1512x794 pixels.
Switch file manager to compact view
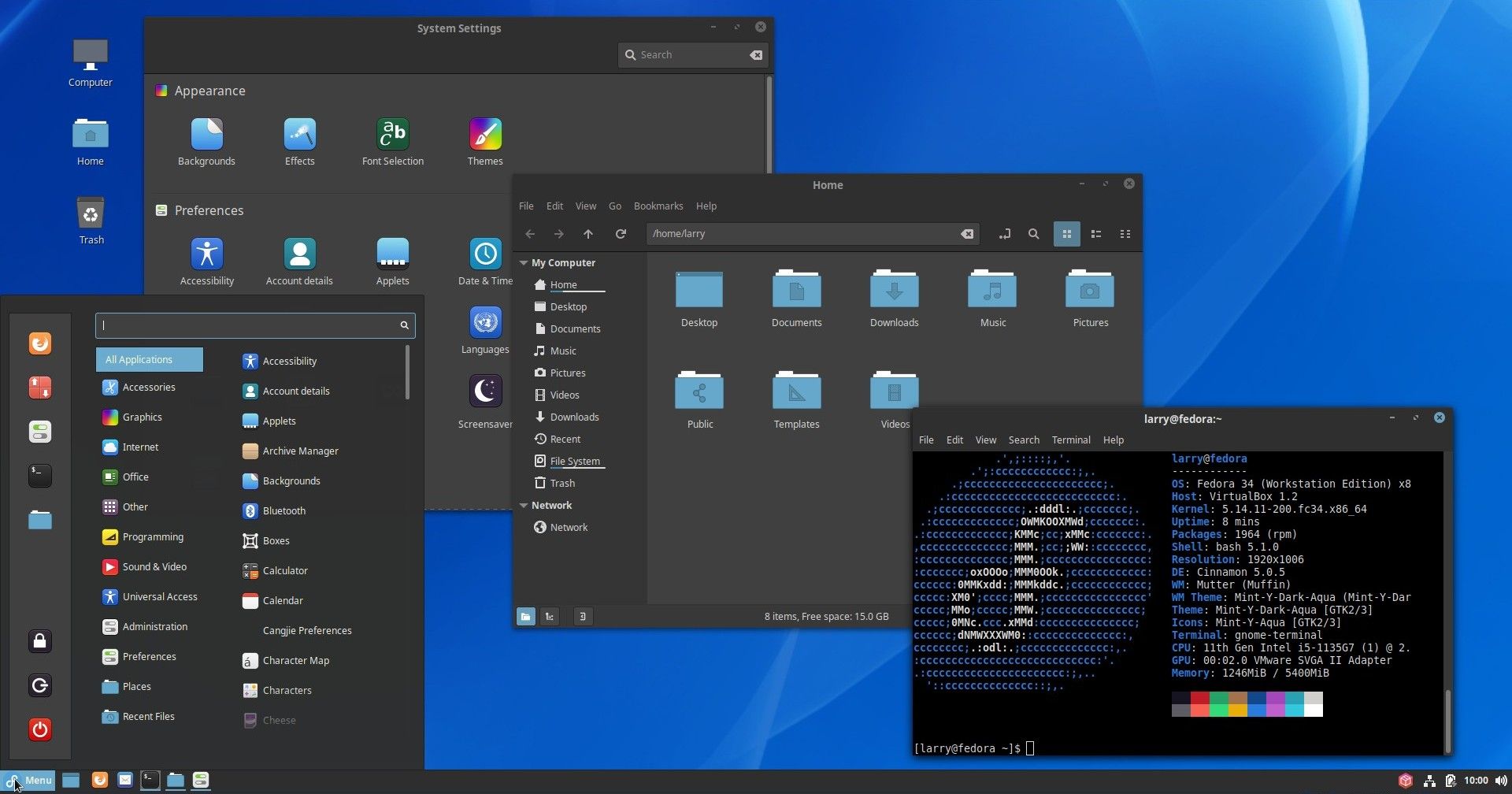1125,234
